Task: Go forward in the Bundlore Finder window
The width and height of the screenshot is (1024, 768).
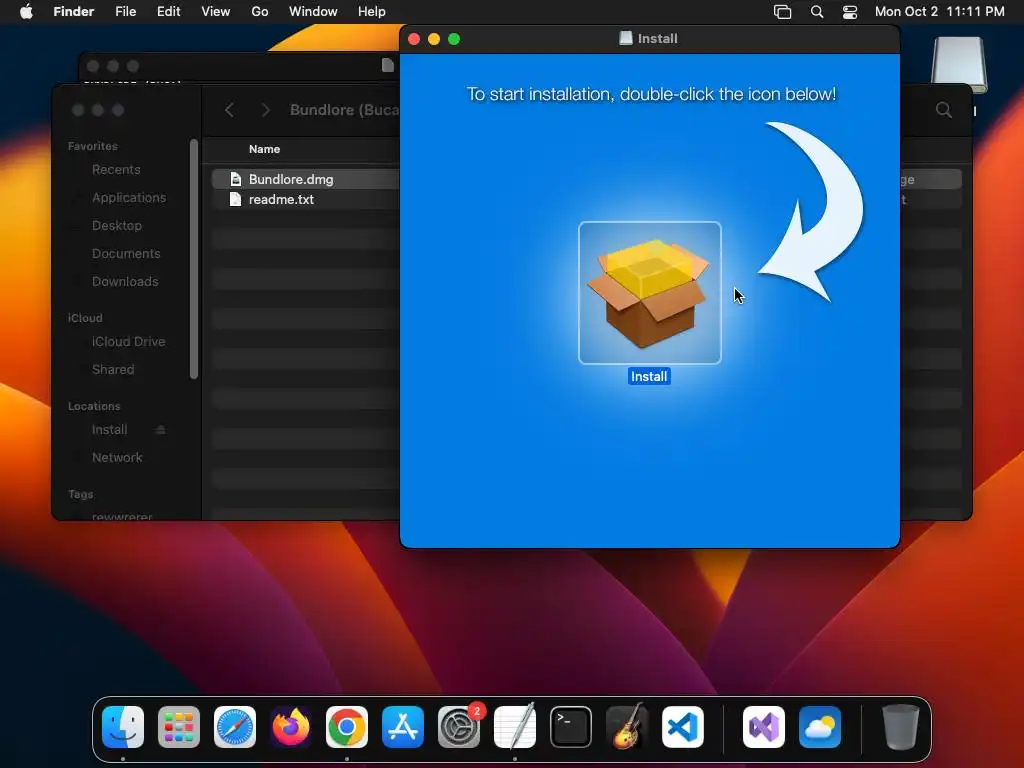Action: click(x=265, y=110)
